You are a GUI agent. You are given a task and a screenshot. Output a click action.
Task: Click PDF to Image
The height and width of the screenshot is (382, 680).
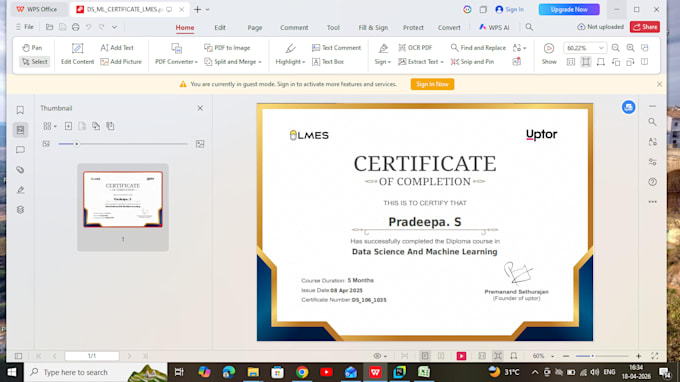[227, 48]
